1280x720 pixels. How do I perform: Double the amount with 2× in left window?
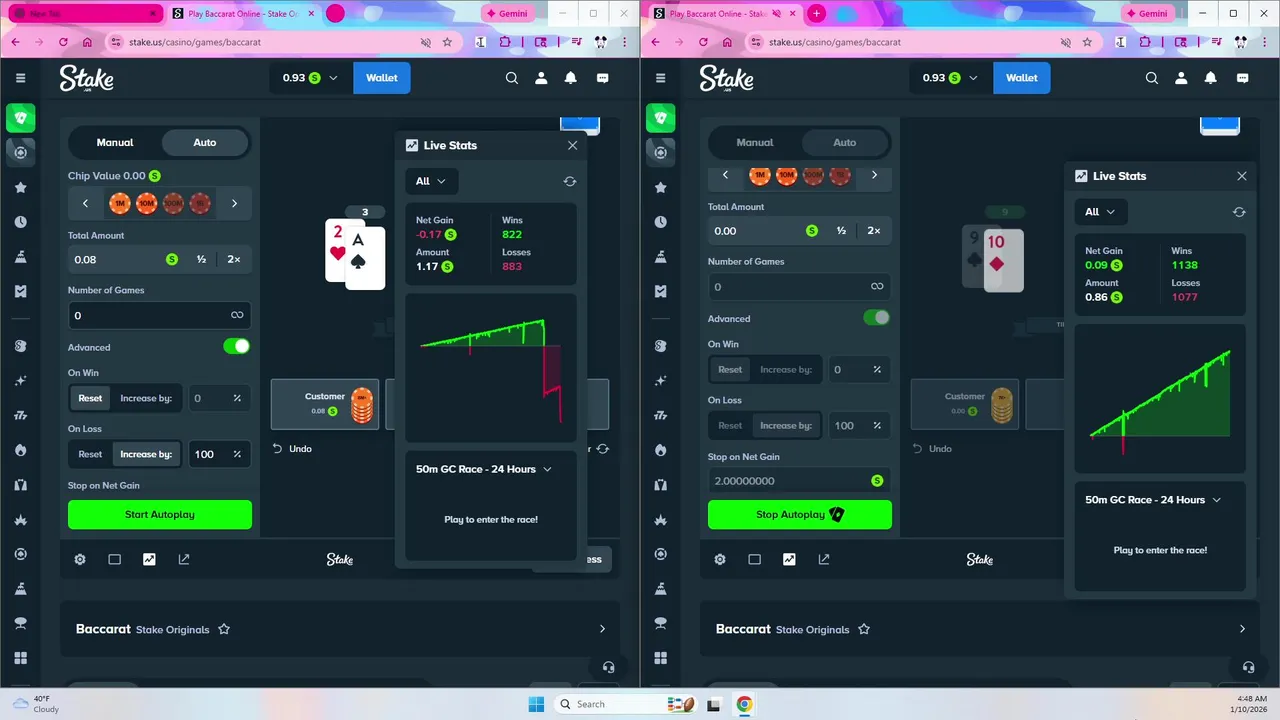234,259
